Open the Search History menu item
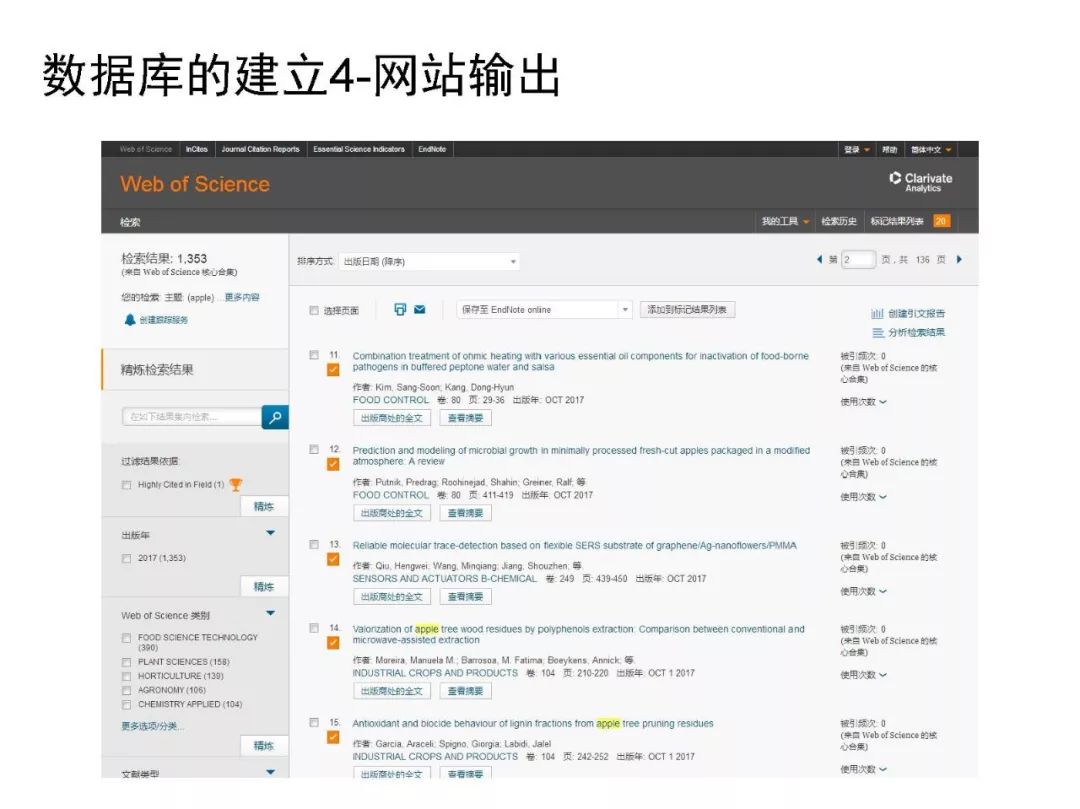The width and height of the screenshot is (1080, 809). coord(839,221)
